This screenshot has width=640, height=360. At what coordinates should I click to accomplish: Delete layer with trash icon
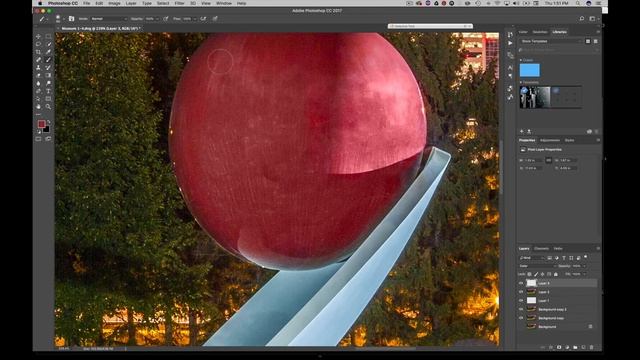tap(591, 347)
